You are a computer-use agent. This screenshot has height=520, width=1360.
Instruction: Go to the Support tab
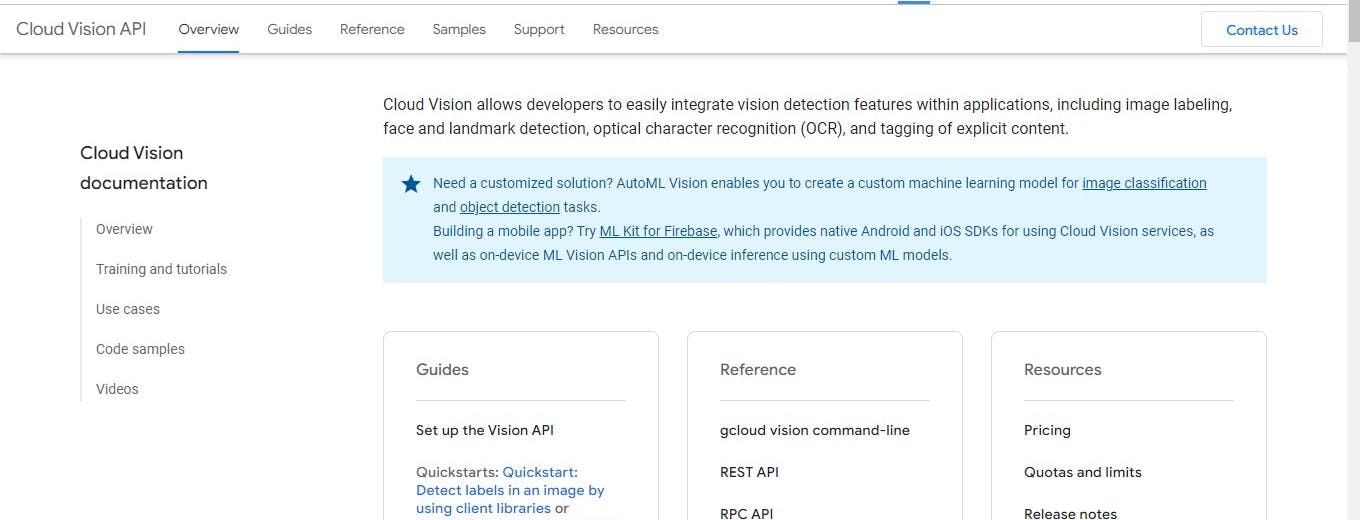(x=539, y=29)
